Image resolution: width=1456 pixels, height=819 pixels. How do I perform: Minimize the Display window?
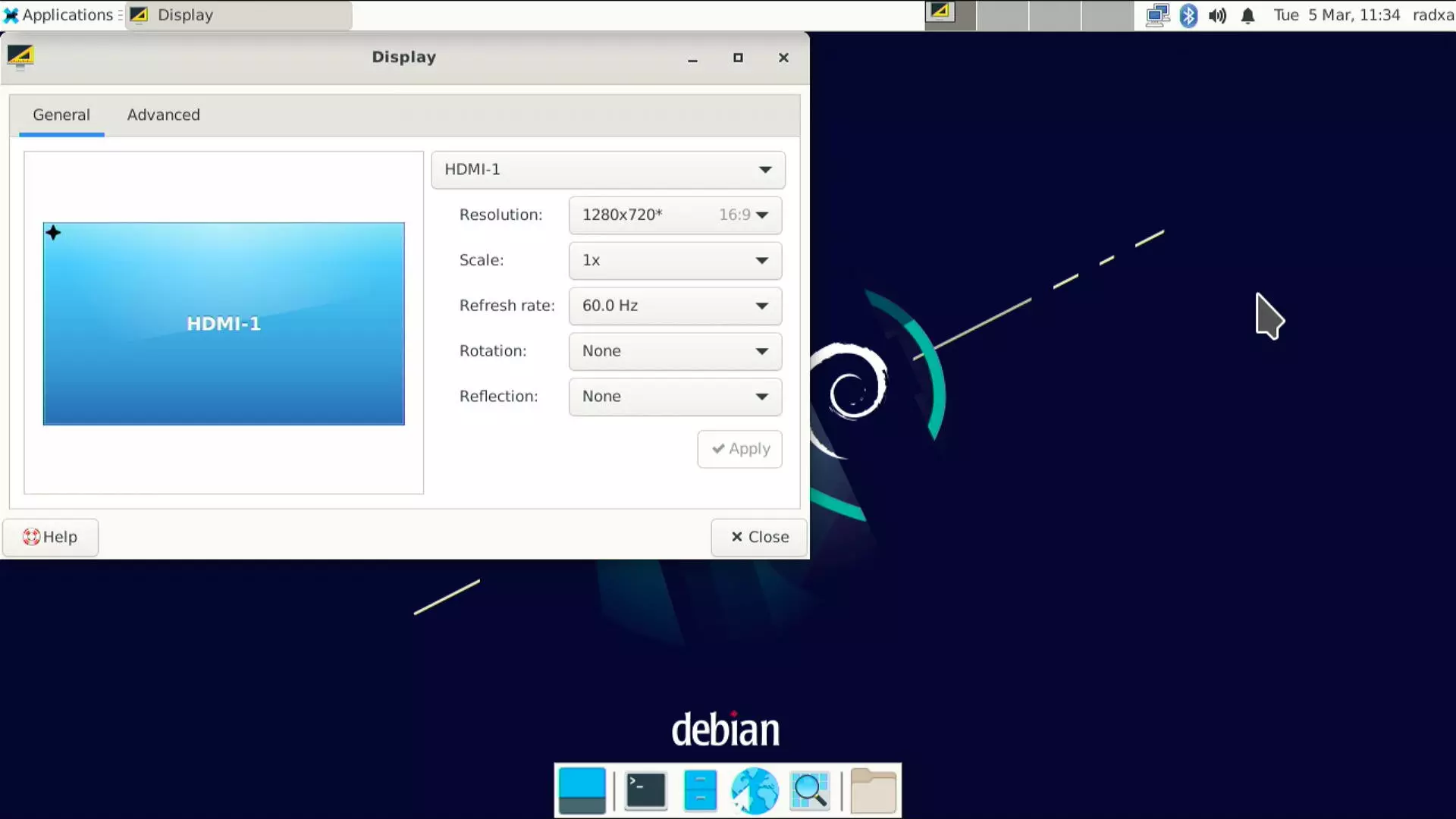pos(692,58)
